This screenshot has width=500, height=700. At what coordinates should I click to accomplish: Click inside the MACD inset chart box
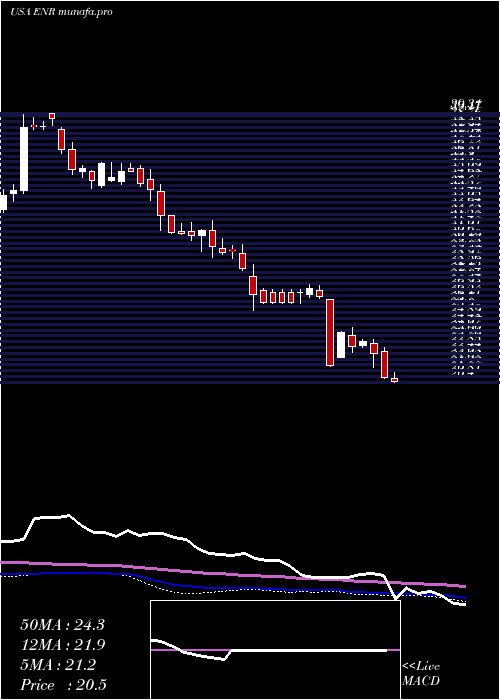pyautogui.click(x=275, y=650)
